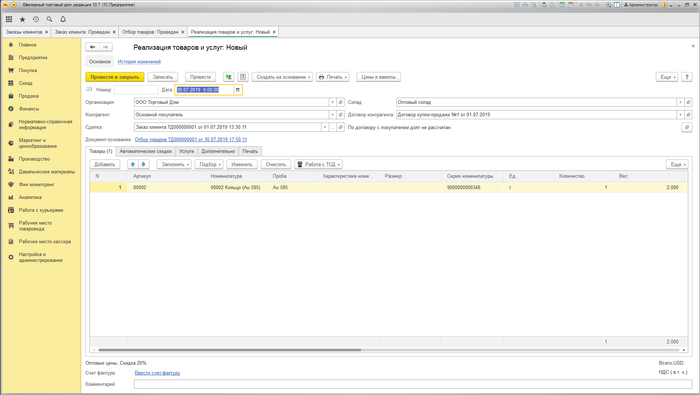This screenshot has width=700, height=395.
Task: Open История изменений link
Action: click(x=139, y=62)
